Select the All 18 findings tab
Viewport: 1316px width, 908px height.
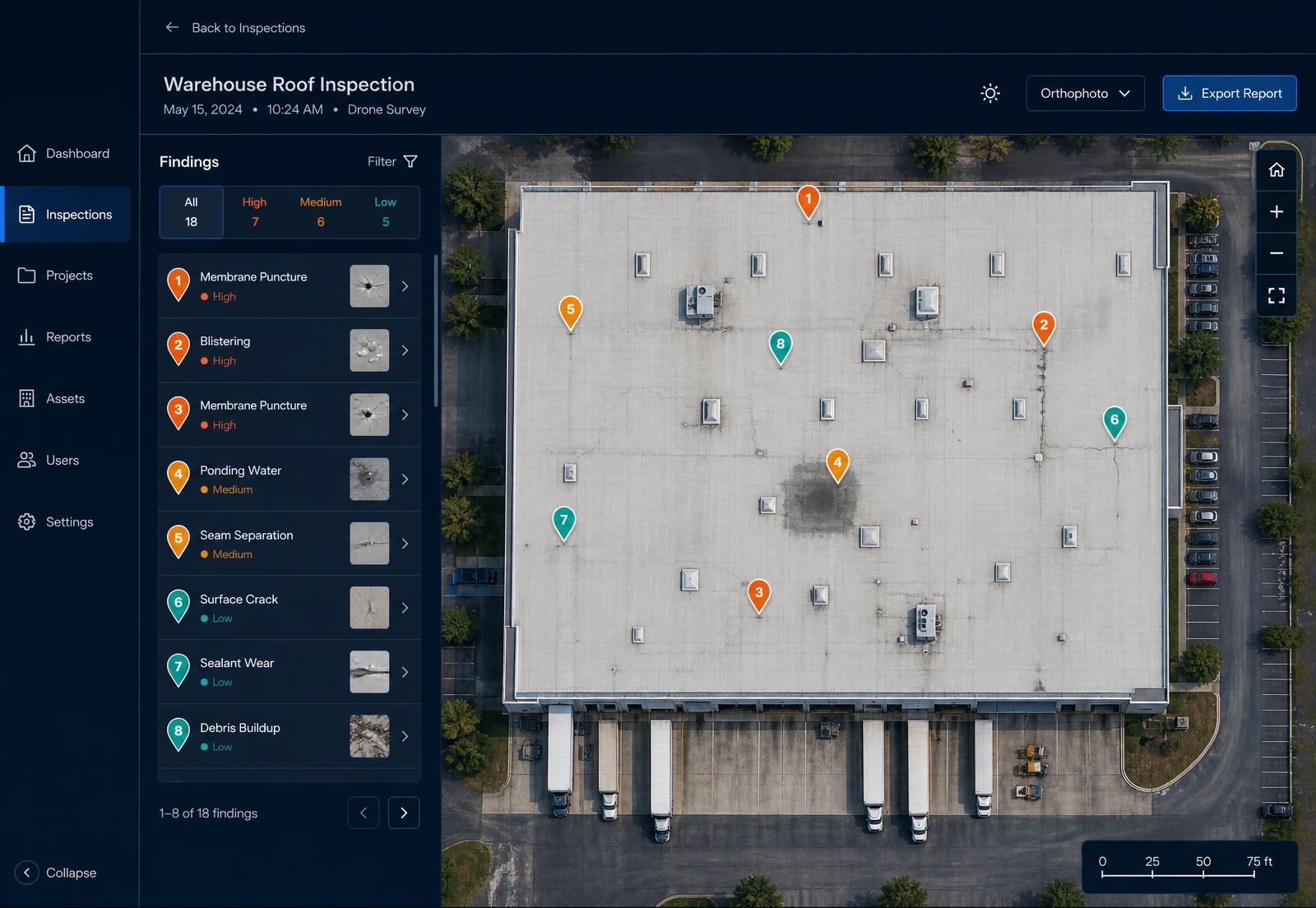pyautogui.click(x=191, y=211)
